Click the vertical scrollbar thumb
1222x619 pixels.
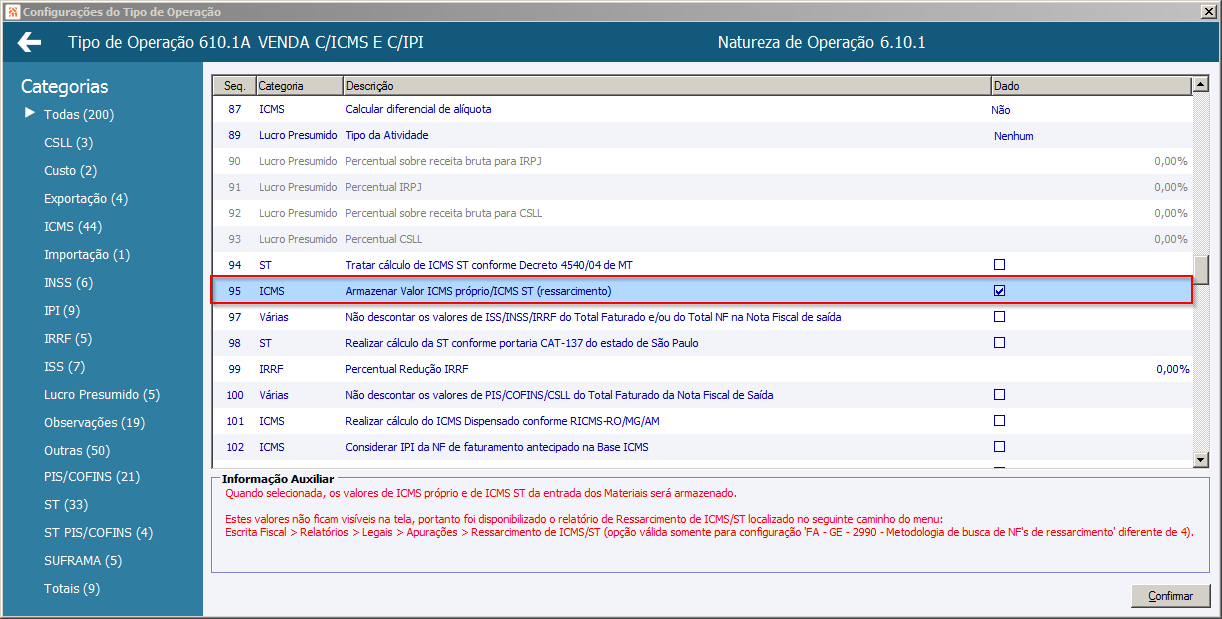tap(1202, 270)
